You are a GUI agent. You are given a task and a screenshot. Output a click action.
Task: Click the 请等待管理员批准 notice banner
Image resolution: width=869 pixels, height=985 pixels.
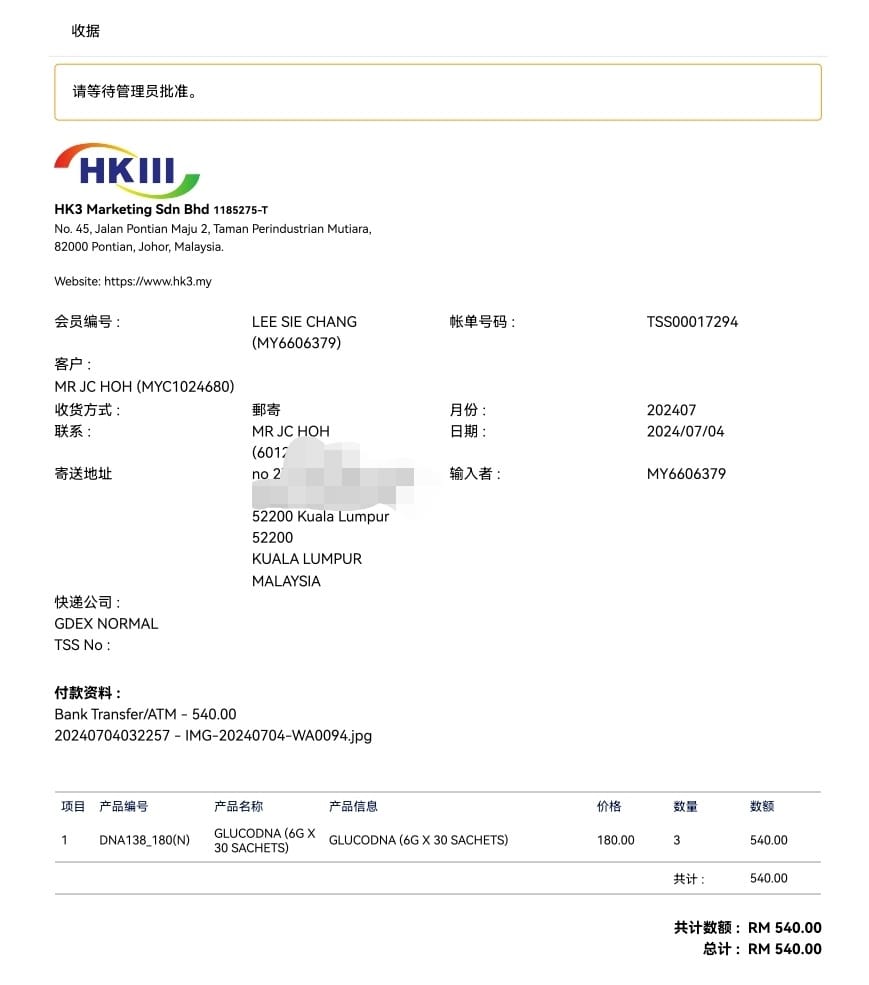click(437, 92)
